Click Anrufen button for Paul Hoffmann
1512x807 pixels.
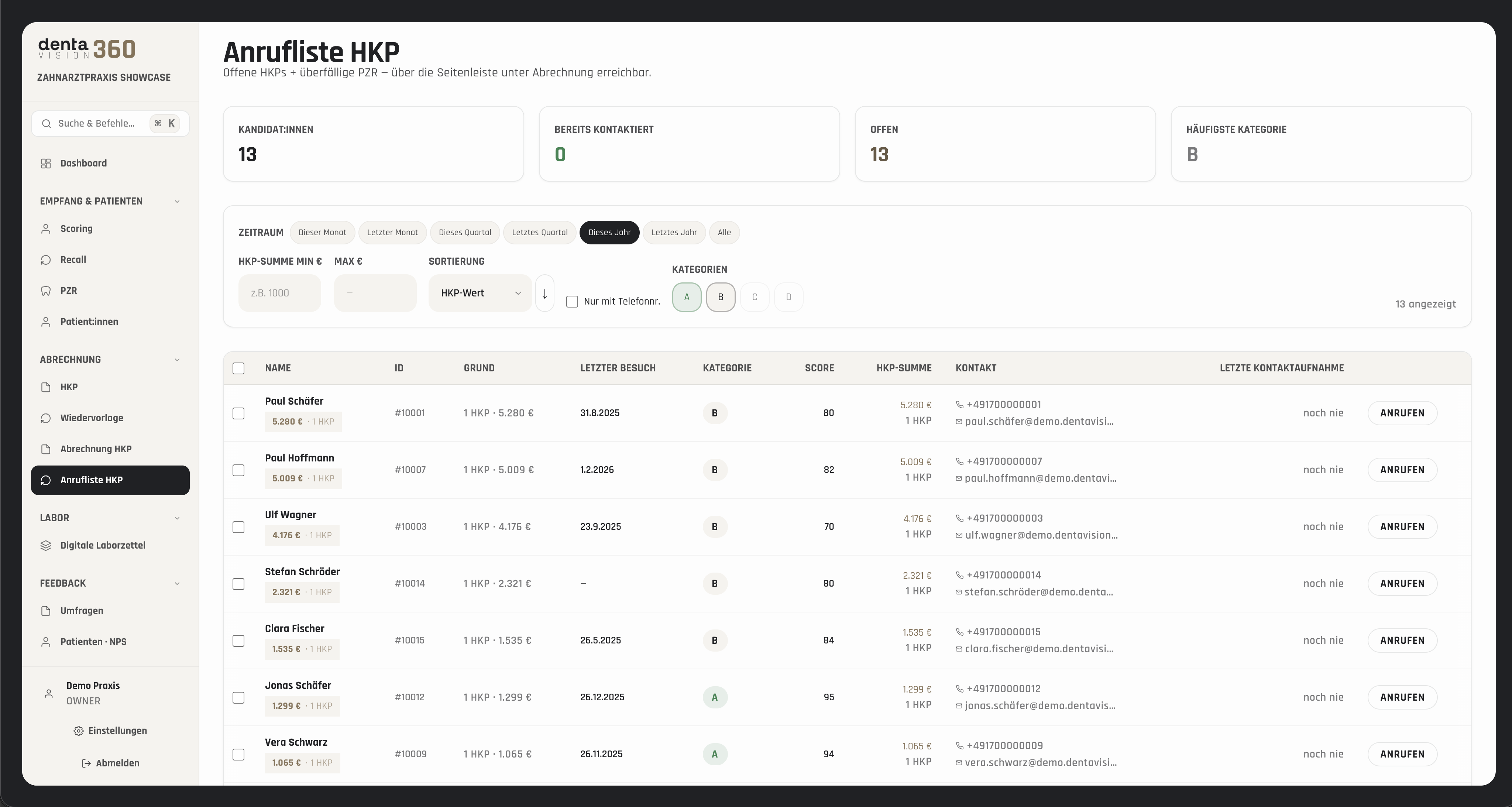pos(1402,470)
